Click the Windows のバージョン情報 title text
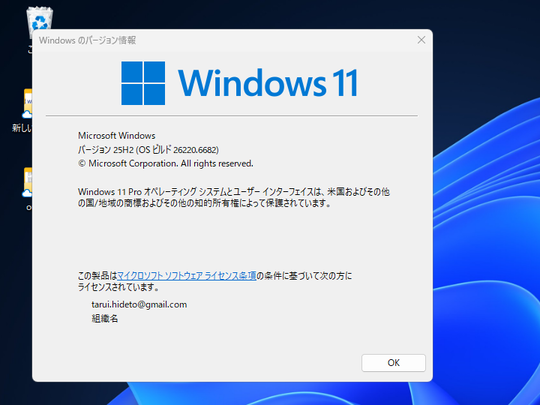 (87, 40)
